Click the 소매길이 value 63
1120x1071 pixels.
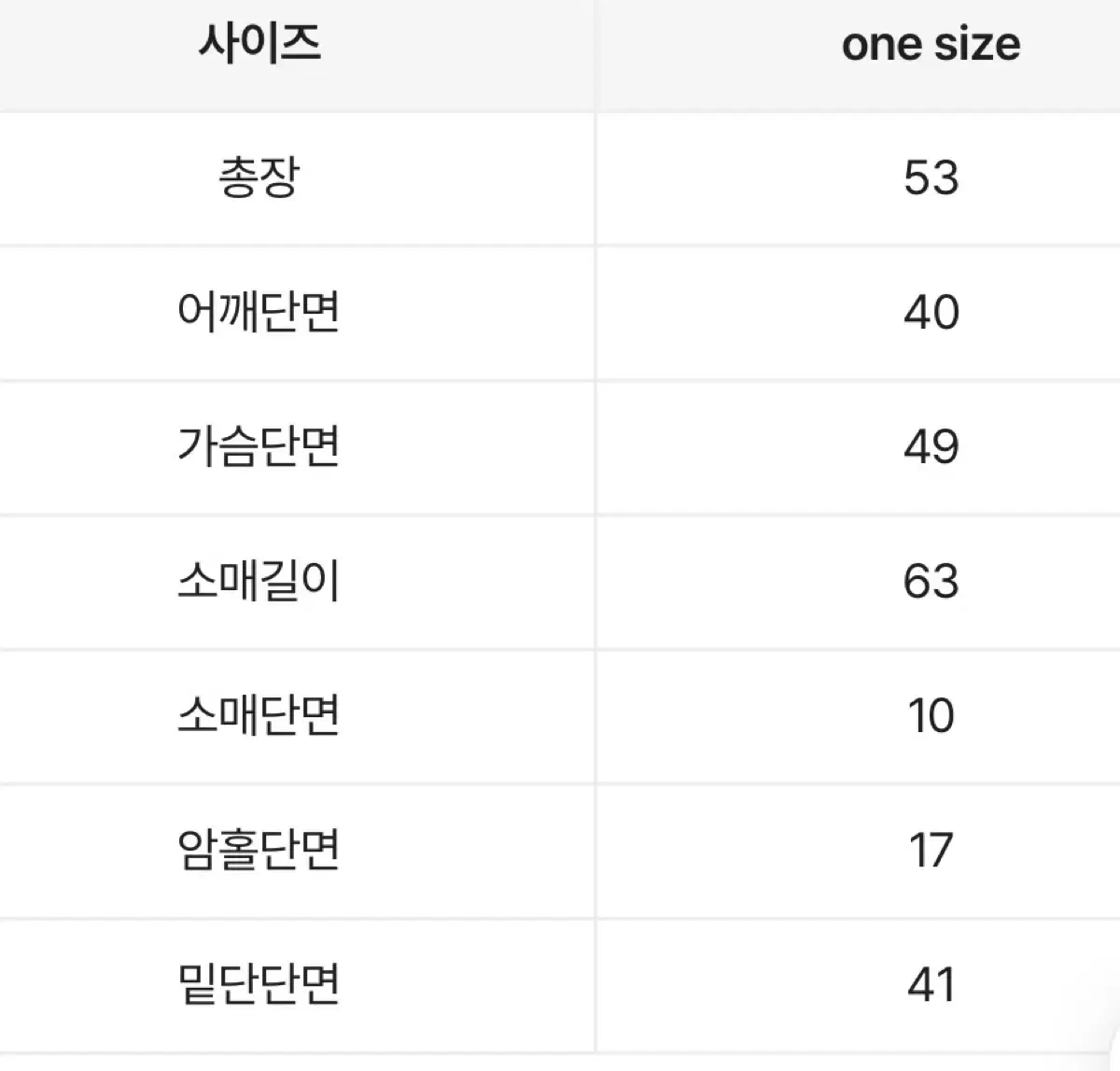pos(931,581)
